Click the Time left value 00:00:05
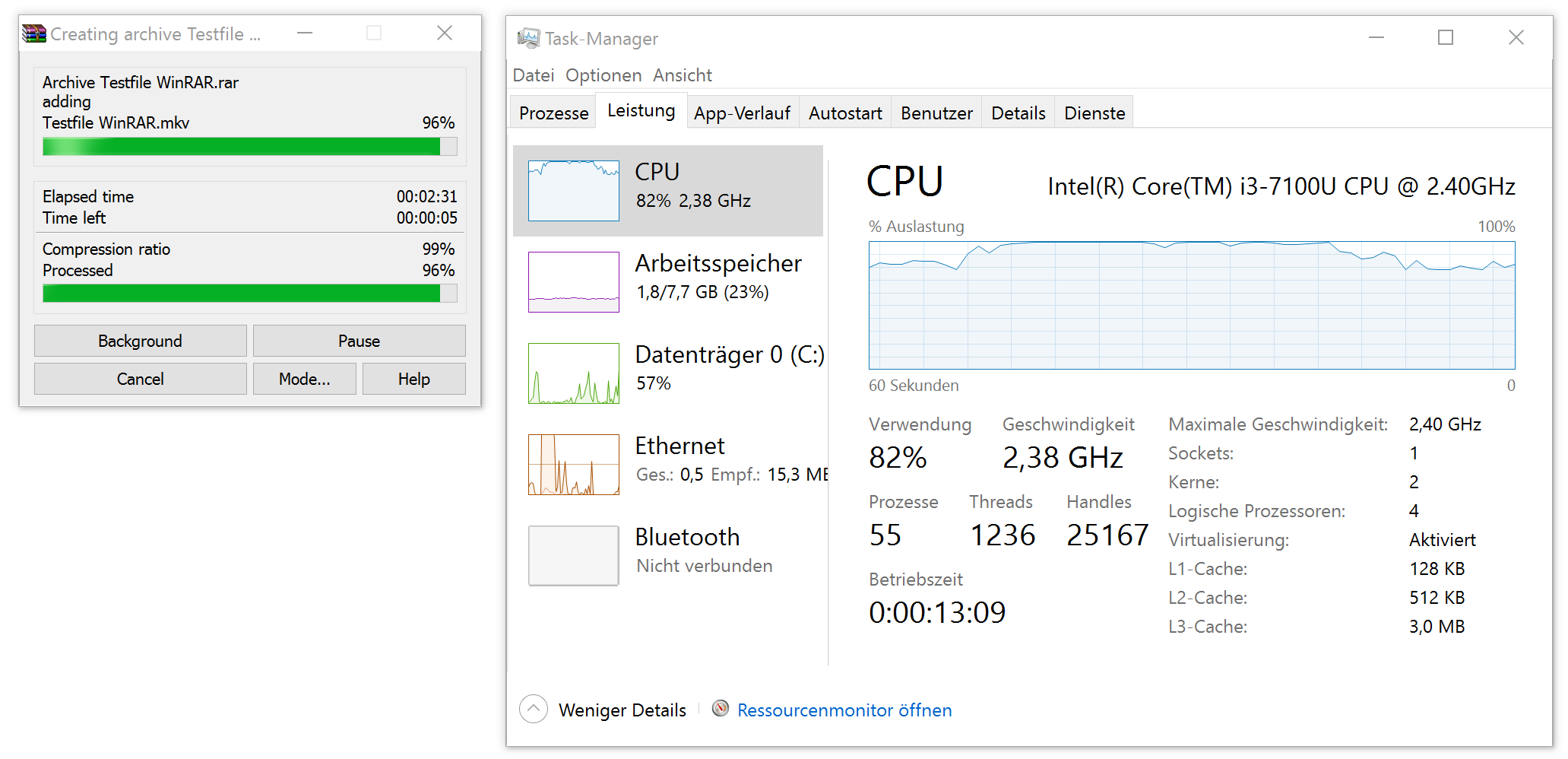The height and width of the screenshot is (759, 1568). 426,218
